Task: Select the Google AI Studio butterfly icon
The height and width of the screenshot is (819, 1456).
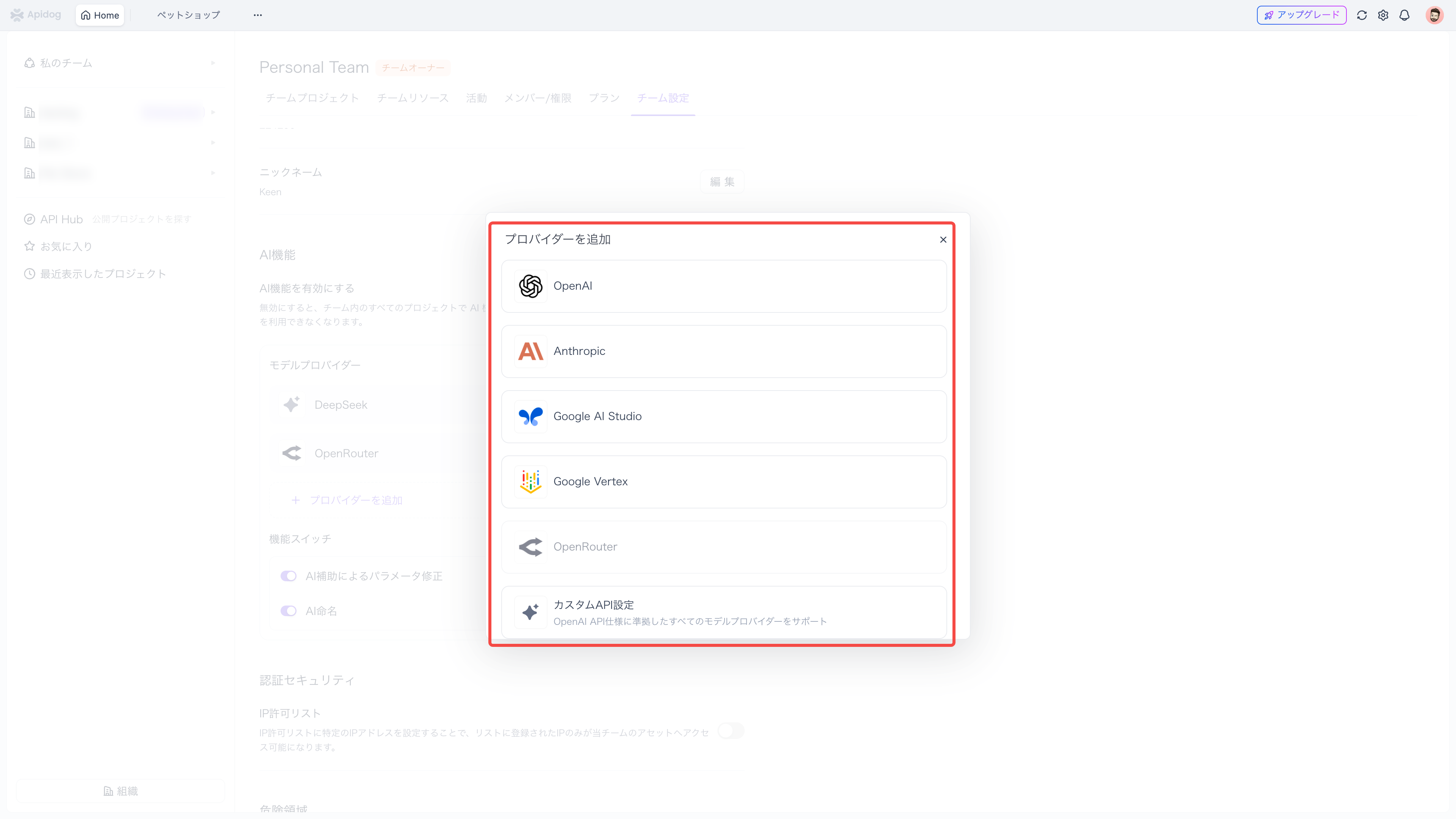Action: (530, 417)
